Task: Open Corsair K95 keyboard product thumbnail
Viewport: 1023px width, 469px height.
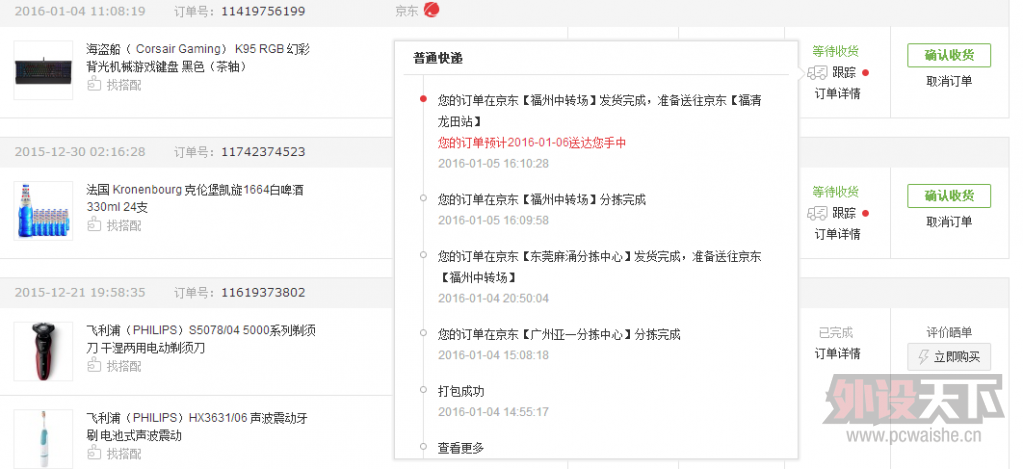Action: click(x=43, y=70)
